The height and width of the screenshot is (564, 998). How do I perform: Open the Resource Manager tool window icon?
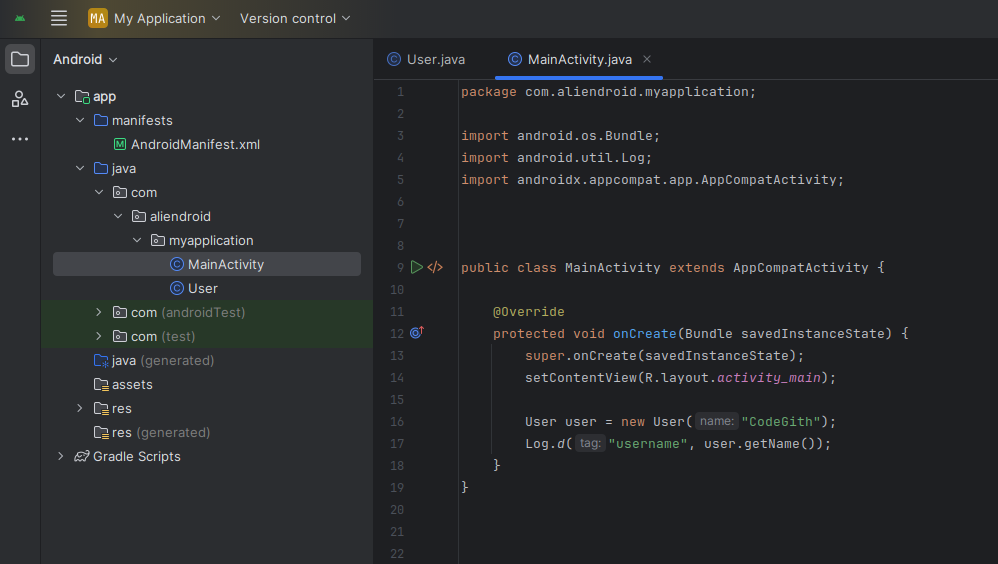20,99
